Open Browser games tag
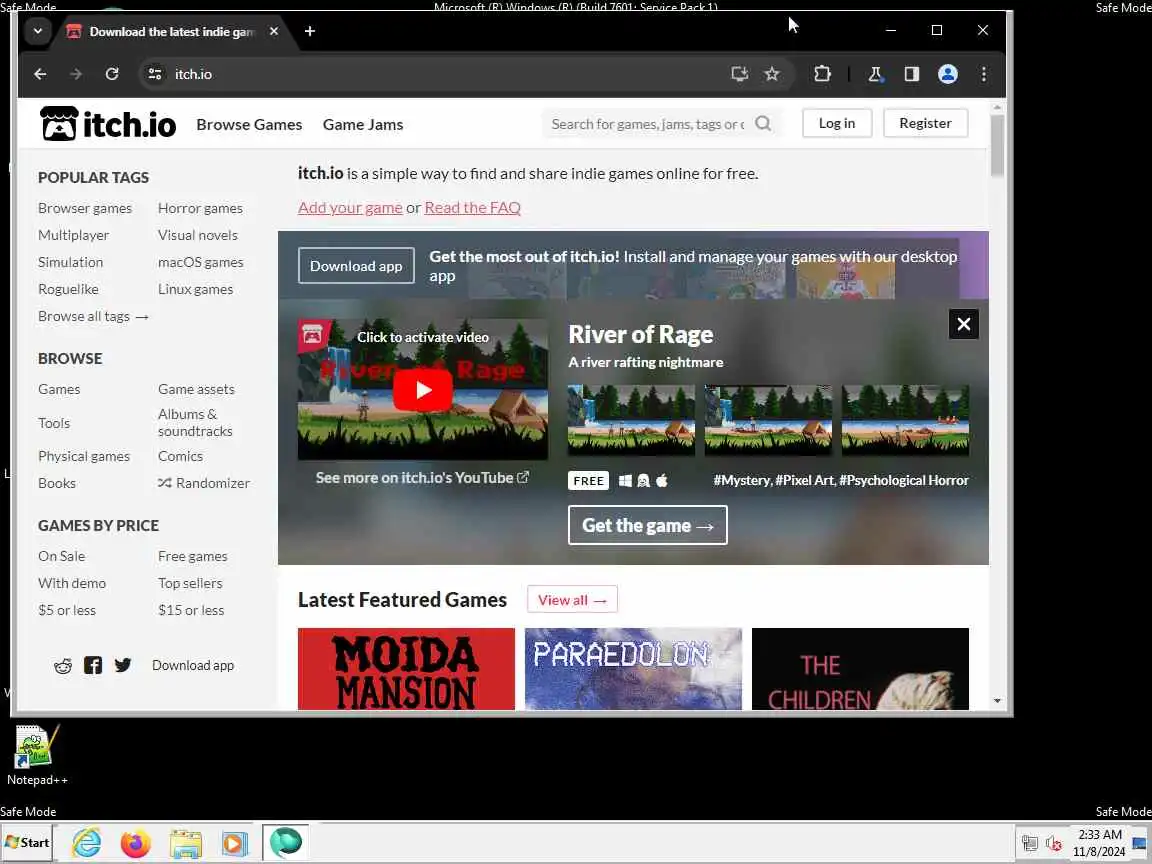Screen dimensions: 1152x864 85,208
